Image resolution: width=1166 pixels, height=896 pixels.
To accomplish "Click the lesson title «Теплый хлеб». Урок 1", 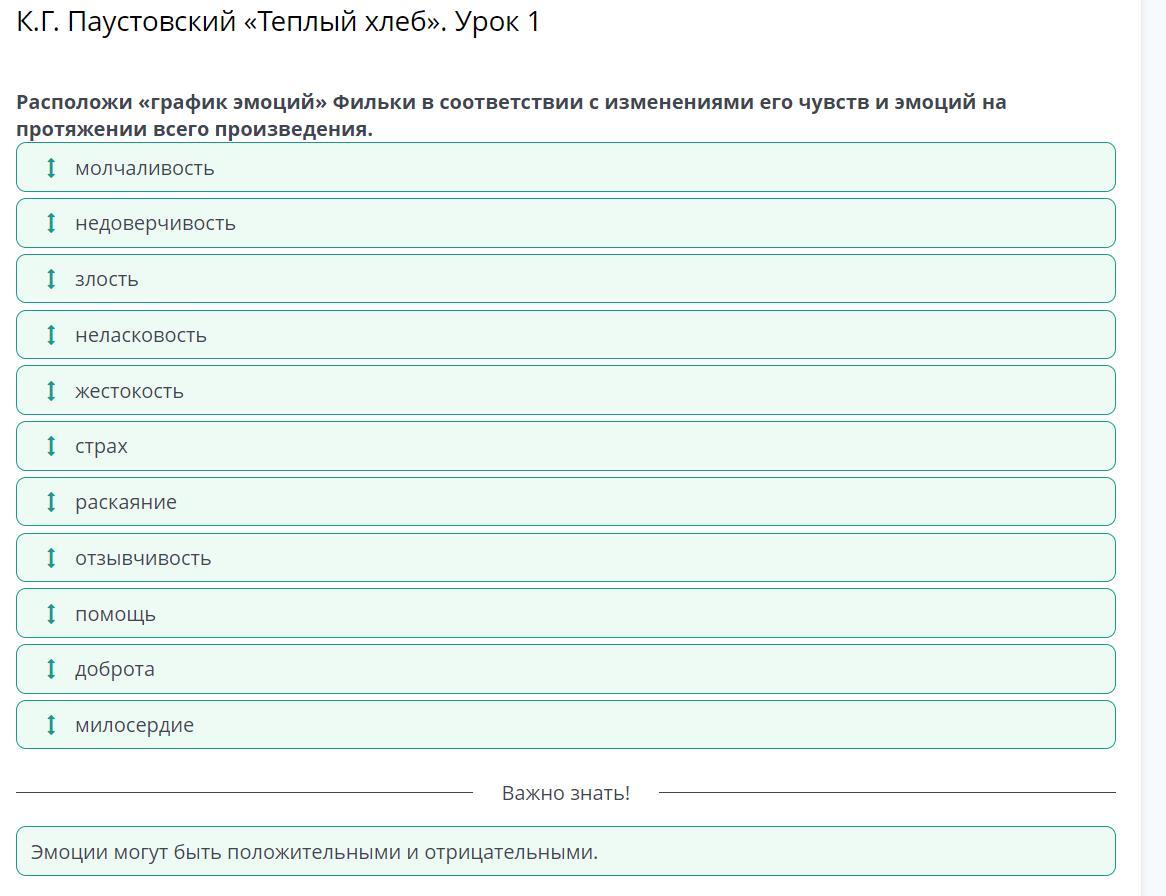I will 278,22.
